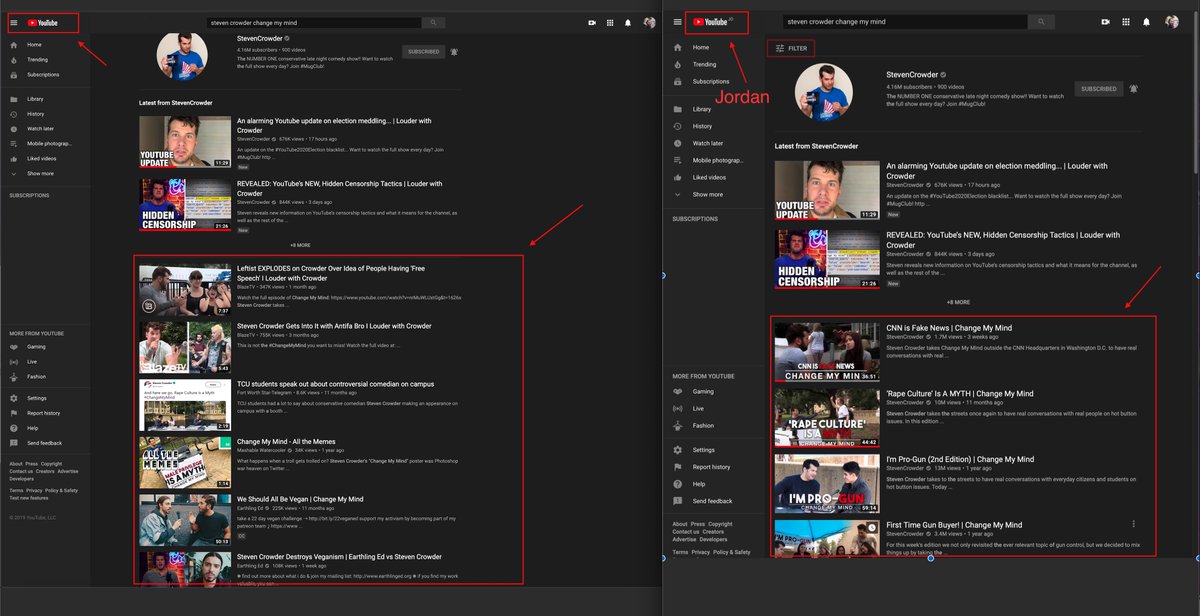
Task: Open Steven Crowder Gets Into It with Antifa Bro
Action: tap(334, 326)
